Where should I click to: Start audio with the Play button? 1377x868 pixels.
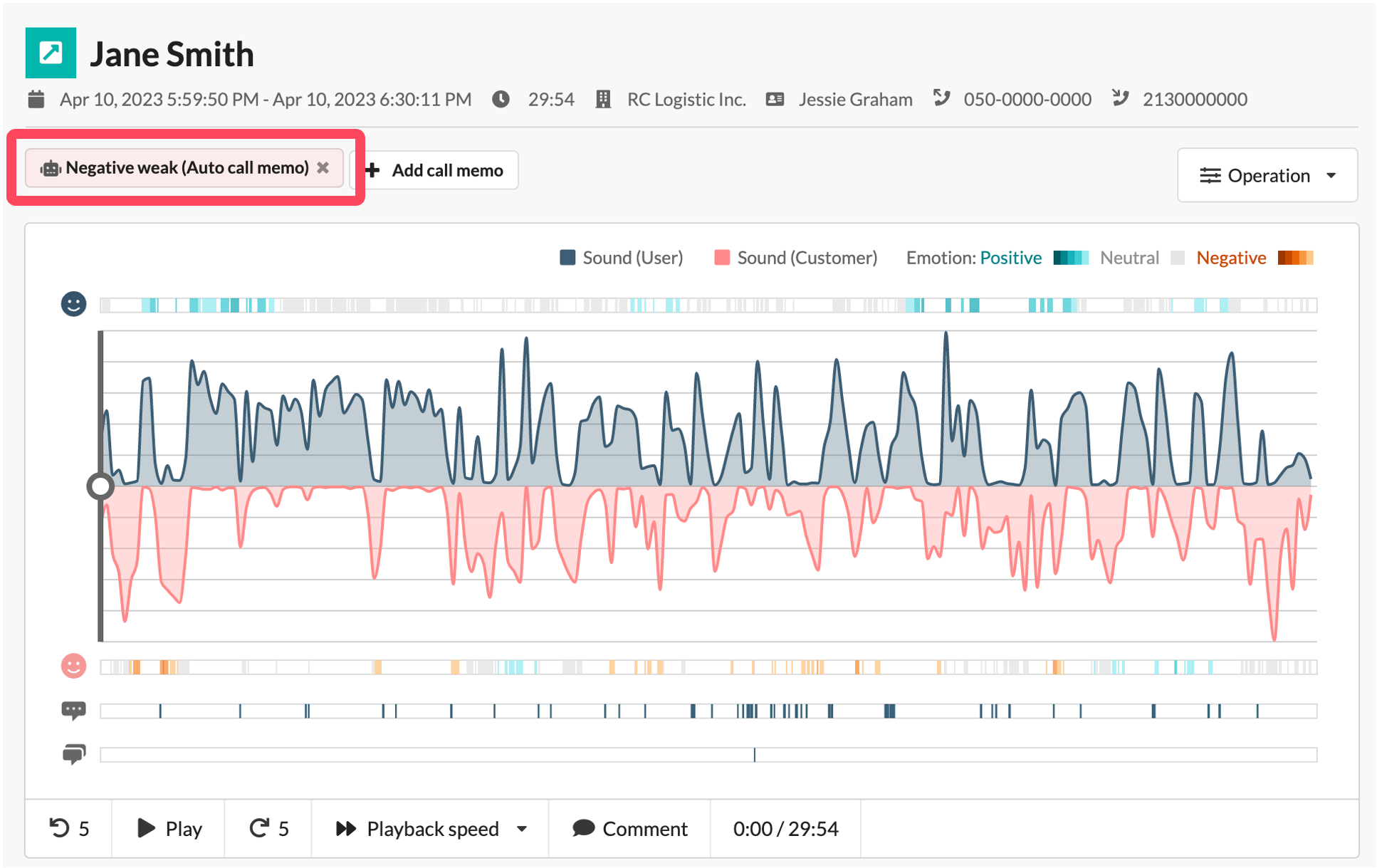pos(169,828)
